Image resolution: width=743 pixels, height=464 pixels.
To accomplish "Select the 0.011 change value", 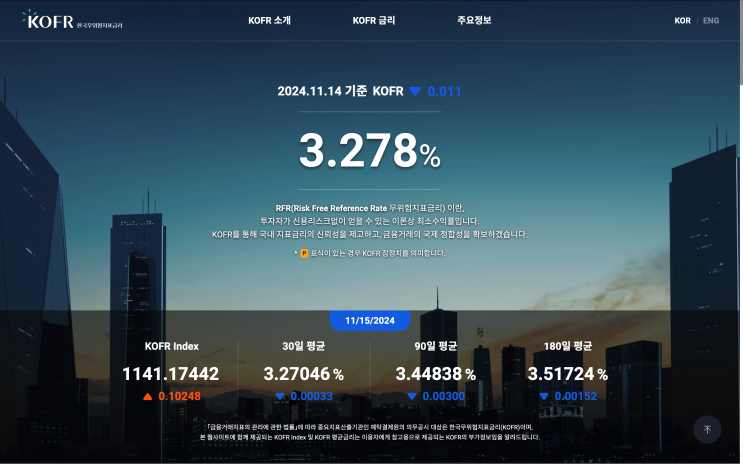I will [x=444, y=91].
